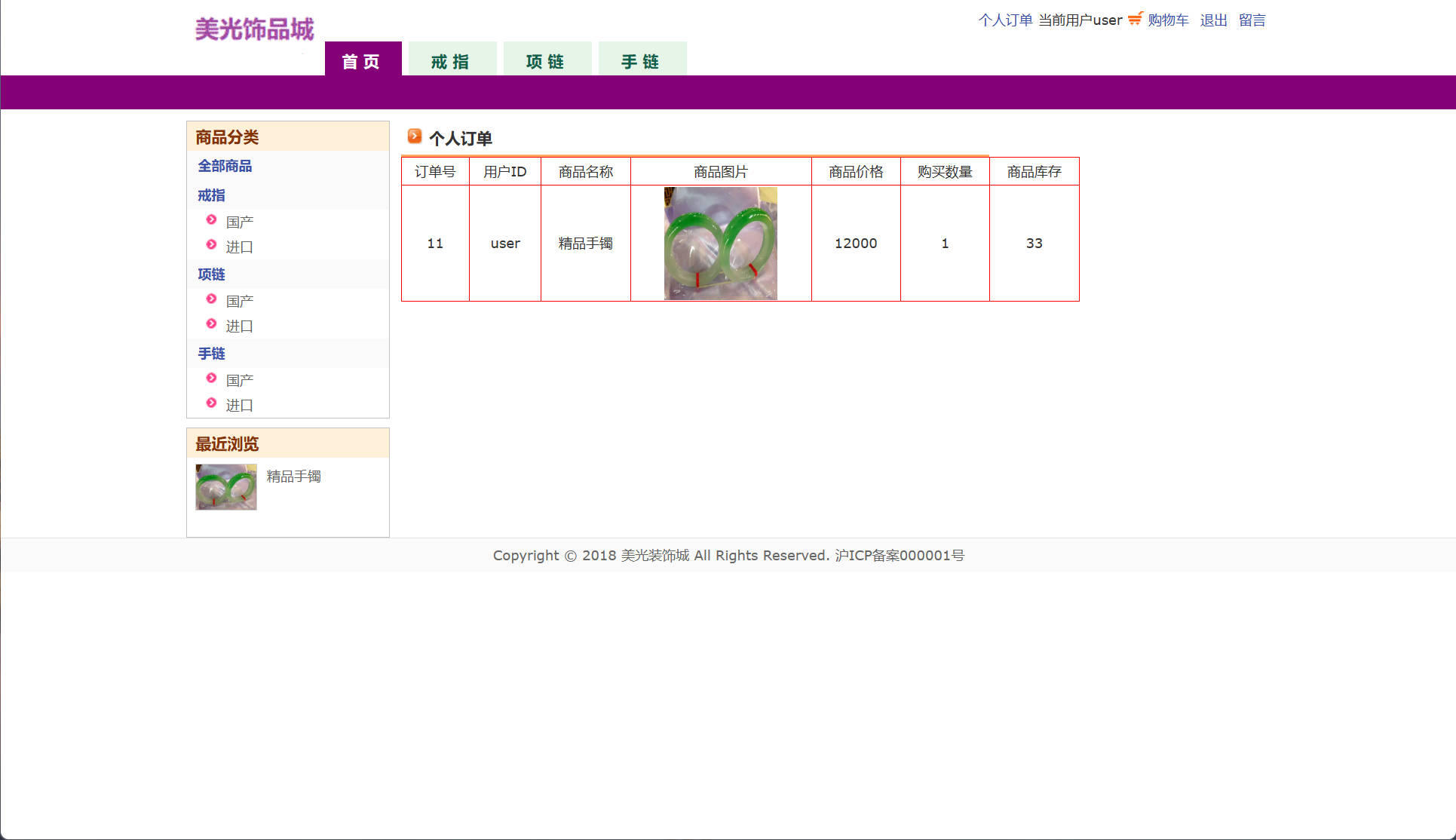Open recently viewed 精品手镯 thumbnail
1456x840 pixels.
point(226,487)
